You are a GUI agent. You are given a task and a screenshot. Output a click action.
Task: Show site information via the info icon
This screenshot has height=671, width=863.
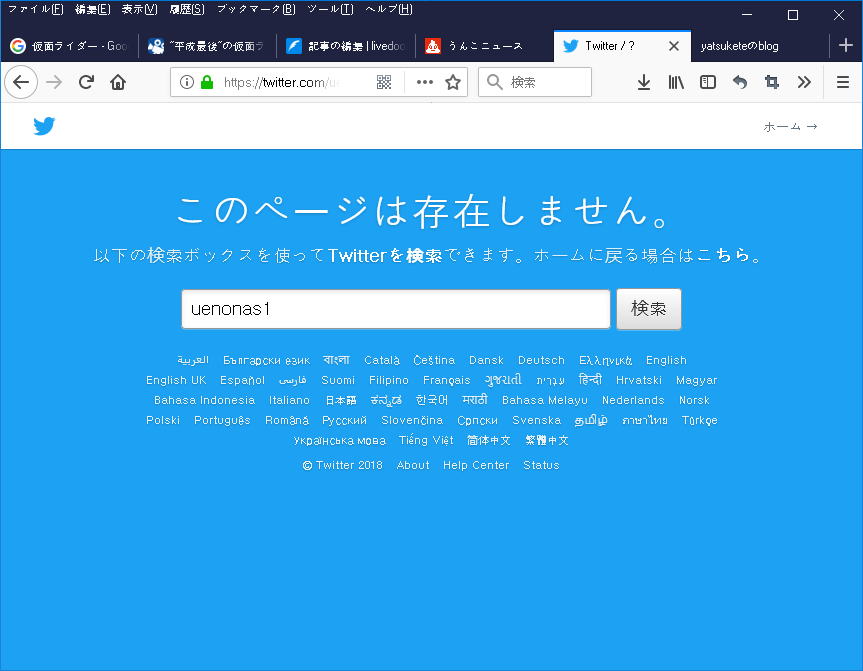(187, 82)
